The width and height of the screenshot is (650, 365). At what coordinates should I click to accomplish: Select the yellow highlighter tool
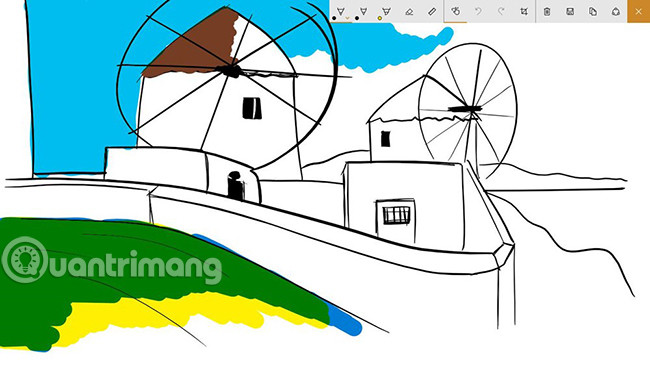click(386, 11)
